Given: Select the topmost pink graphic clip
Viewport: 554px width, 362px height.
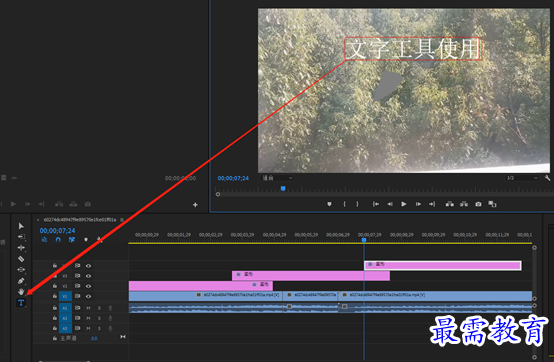Looking at the screenshot, I should click(x=442, y=265).
